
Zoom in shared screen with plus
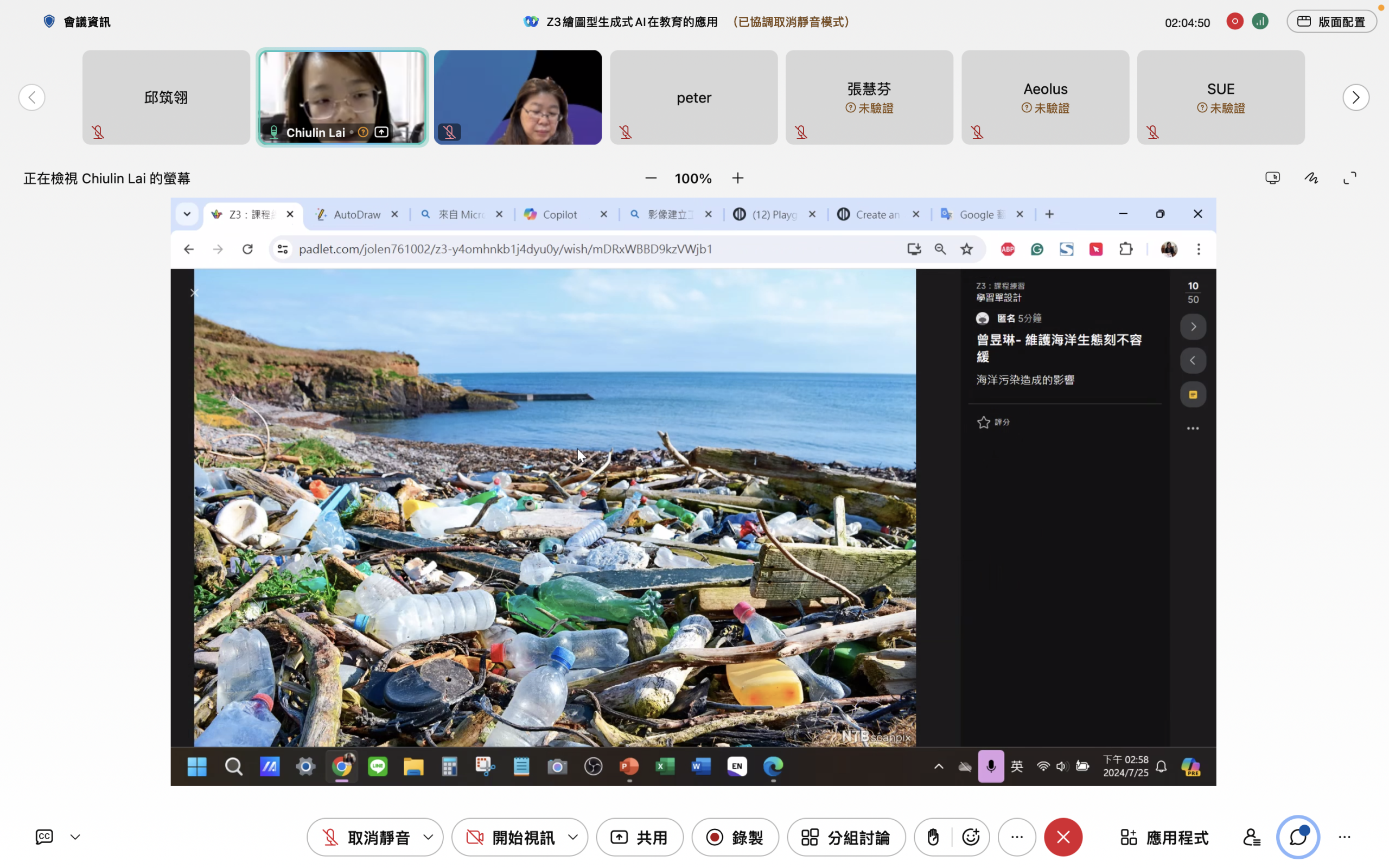[738, 178]
